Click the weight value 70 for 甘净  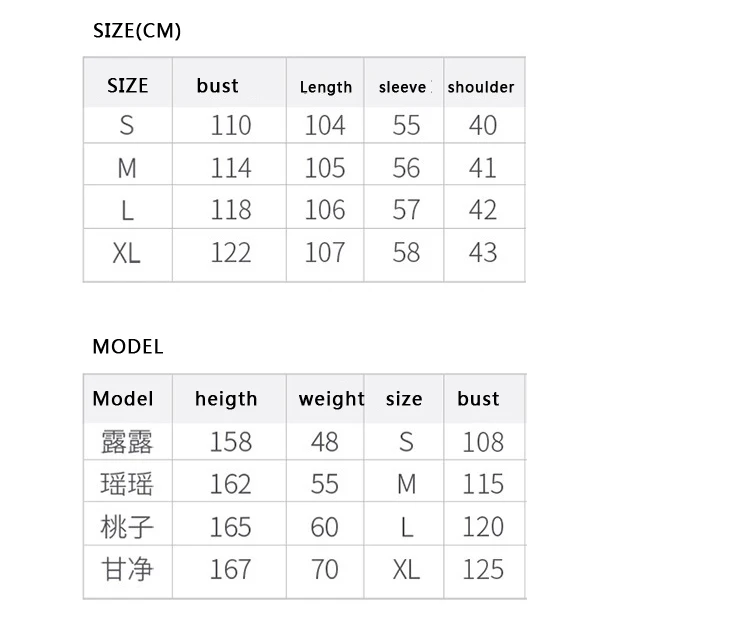(325, 569)
